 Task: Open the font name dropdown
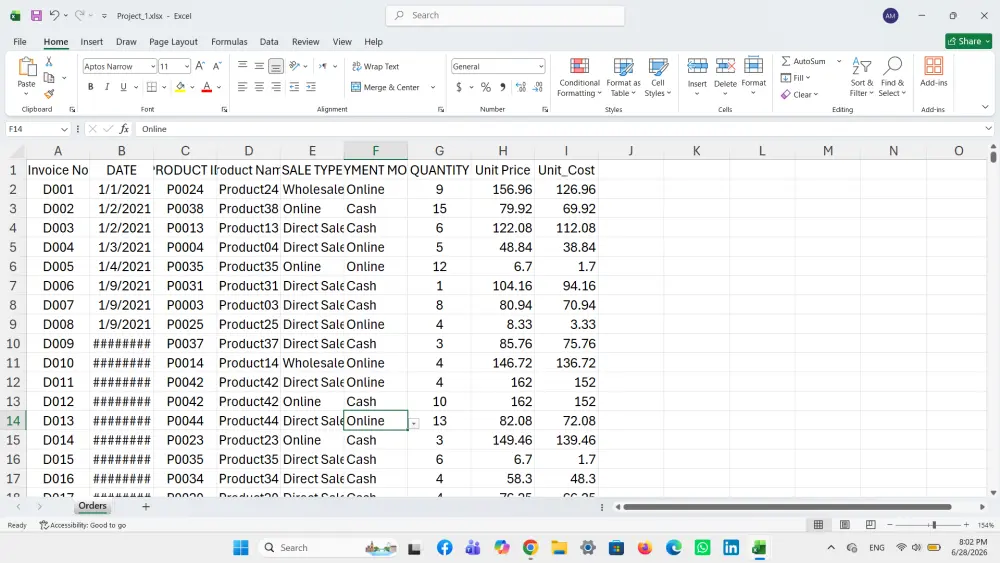[153, 66]
